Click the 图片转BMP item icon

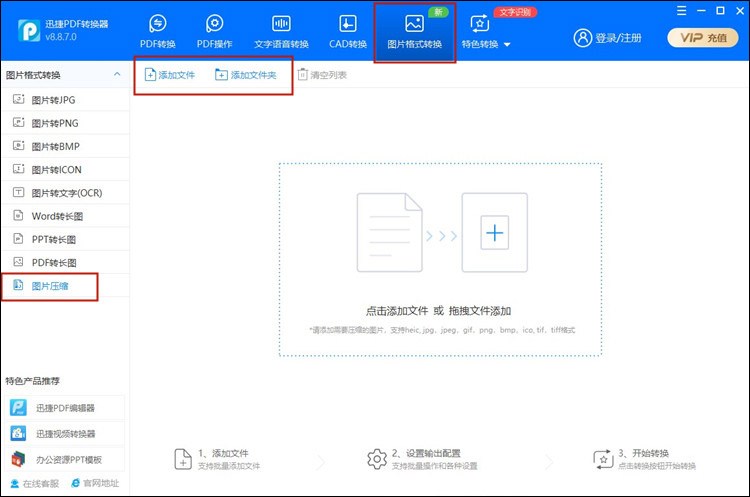click(x=18, y=145)
